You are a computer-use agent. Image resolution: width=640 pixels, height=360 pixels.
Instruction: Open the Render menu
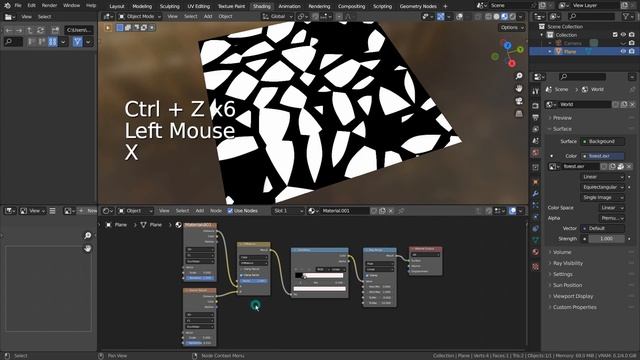[49, 6]
